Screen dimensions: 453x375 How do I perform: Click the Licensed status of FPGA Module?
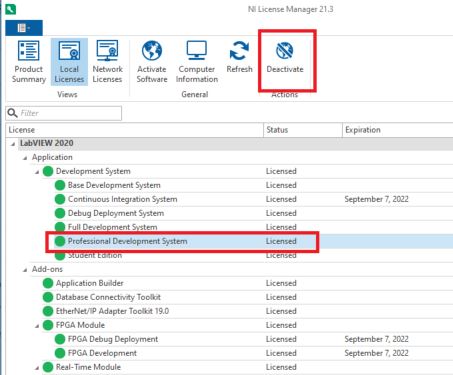(281, 325)
